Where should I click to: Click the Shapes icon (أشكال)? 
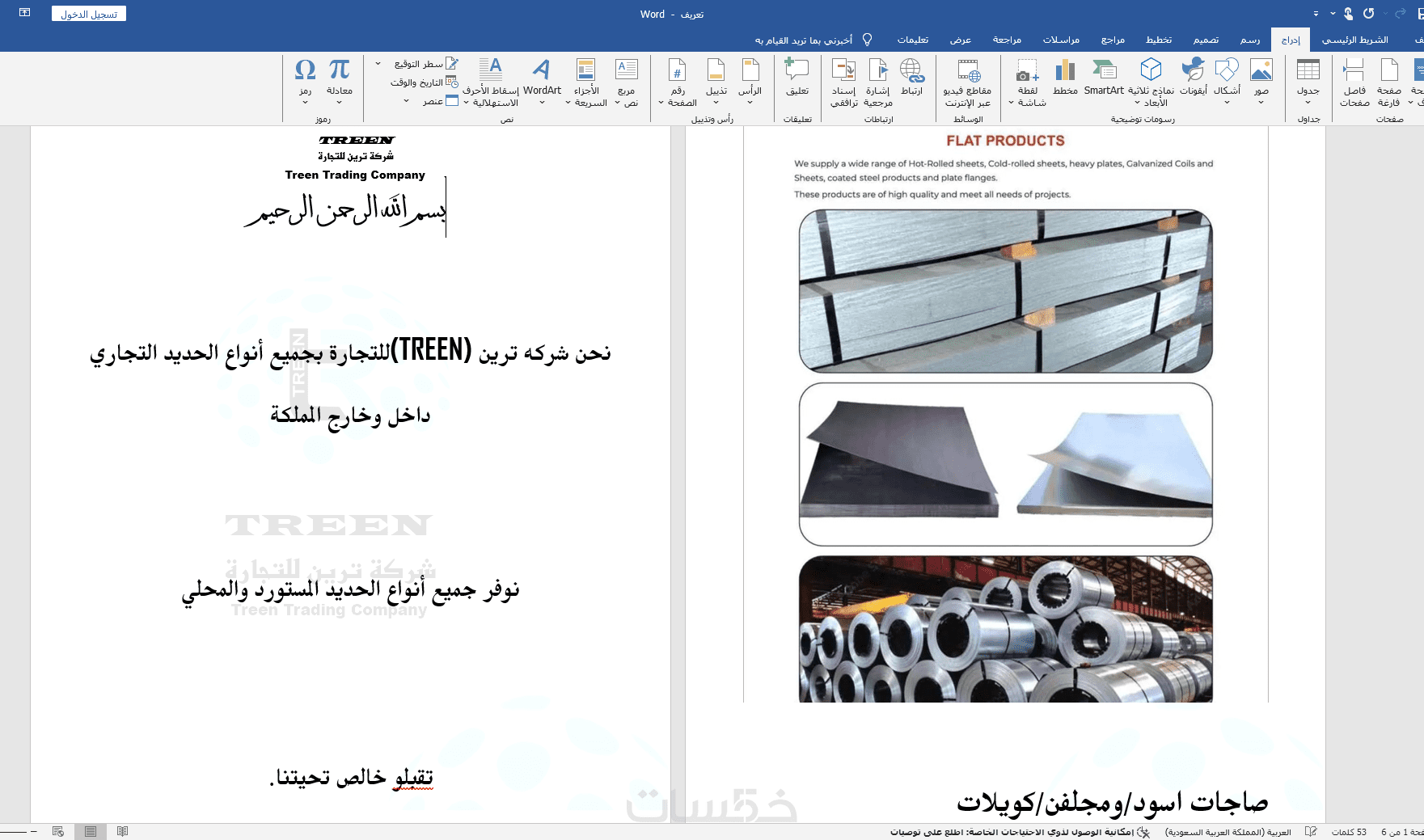click(x=1227, y=70)
